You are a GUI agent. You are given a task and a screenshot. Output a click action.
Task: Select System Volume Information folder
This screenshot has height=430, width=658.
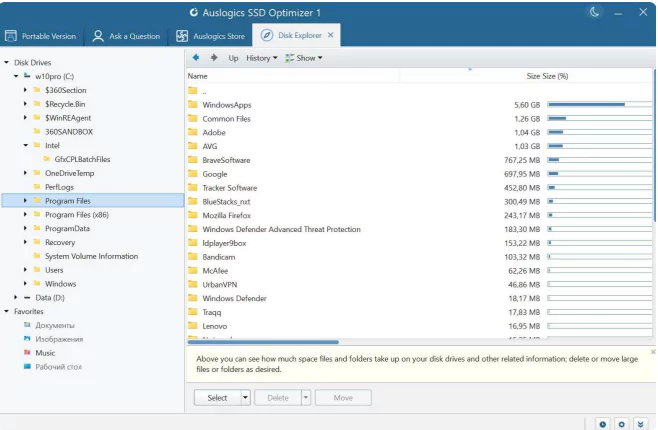pos(91,256)
